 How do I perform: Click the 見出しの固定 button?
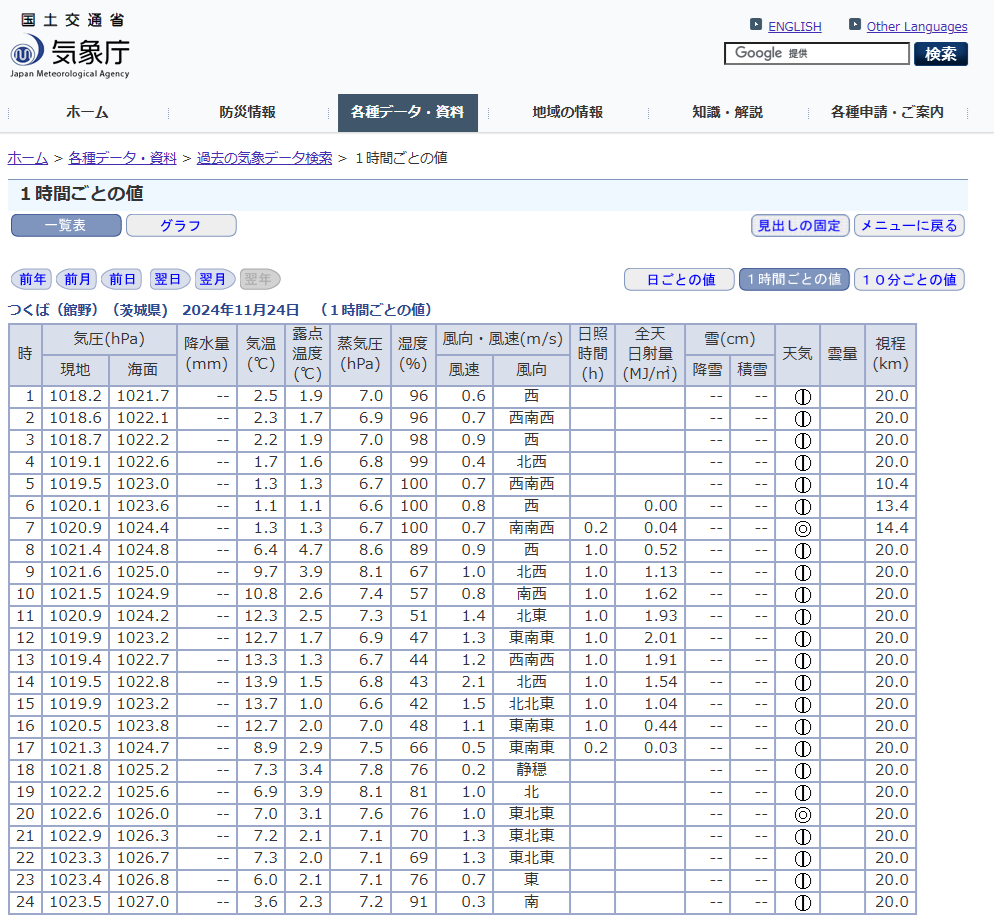[x=800, y=225]
